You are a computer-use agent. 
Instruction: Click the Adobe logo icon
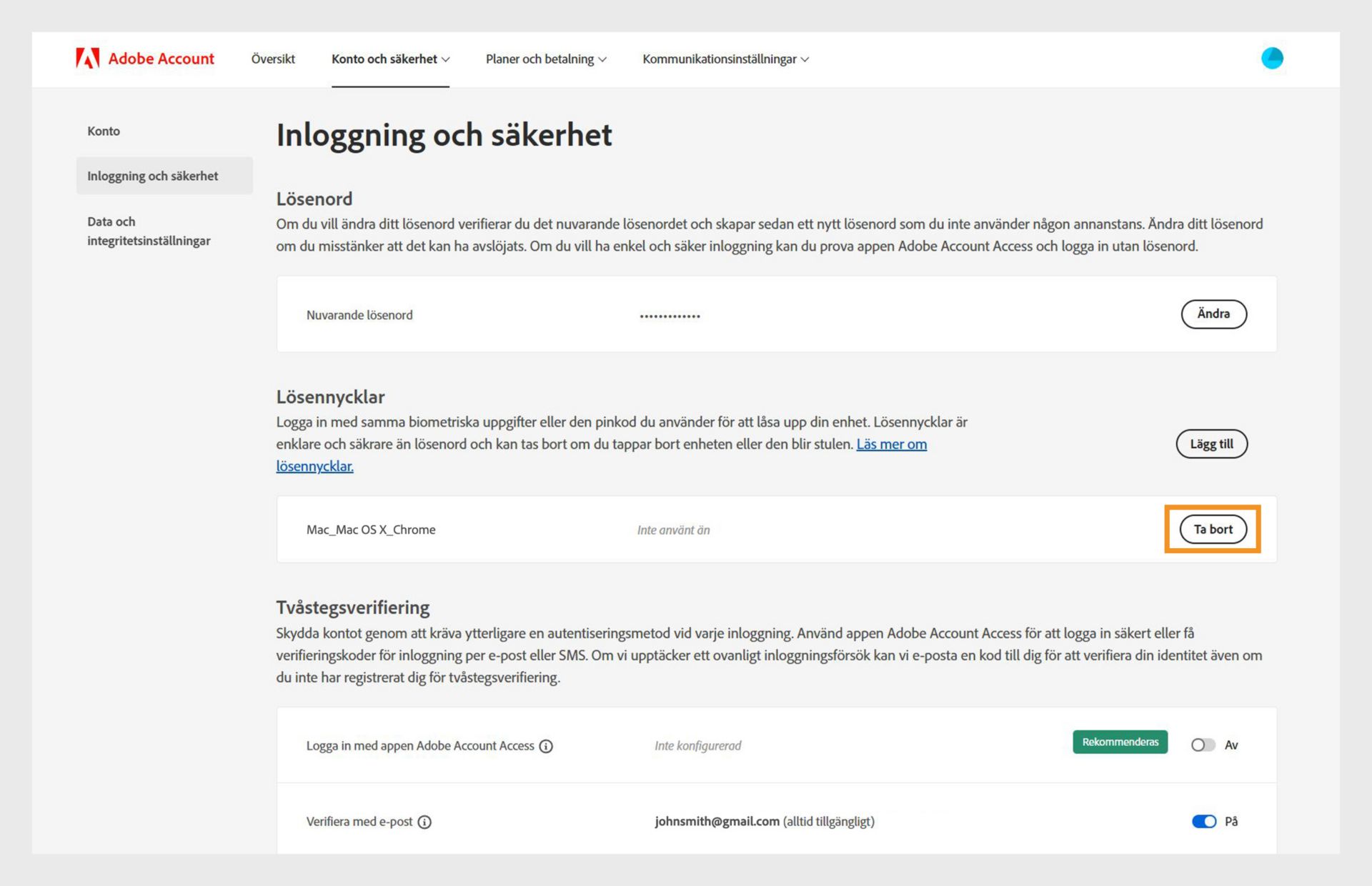pyautogui.click(x=87, y=59)
